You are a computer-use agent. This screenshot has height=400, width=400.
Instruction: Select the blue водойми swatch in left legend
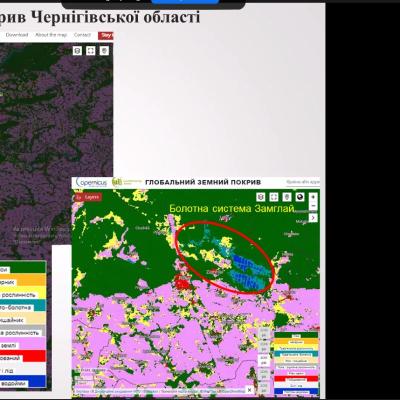coord(23,381)
